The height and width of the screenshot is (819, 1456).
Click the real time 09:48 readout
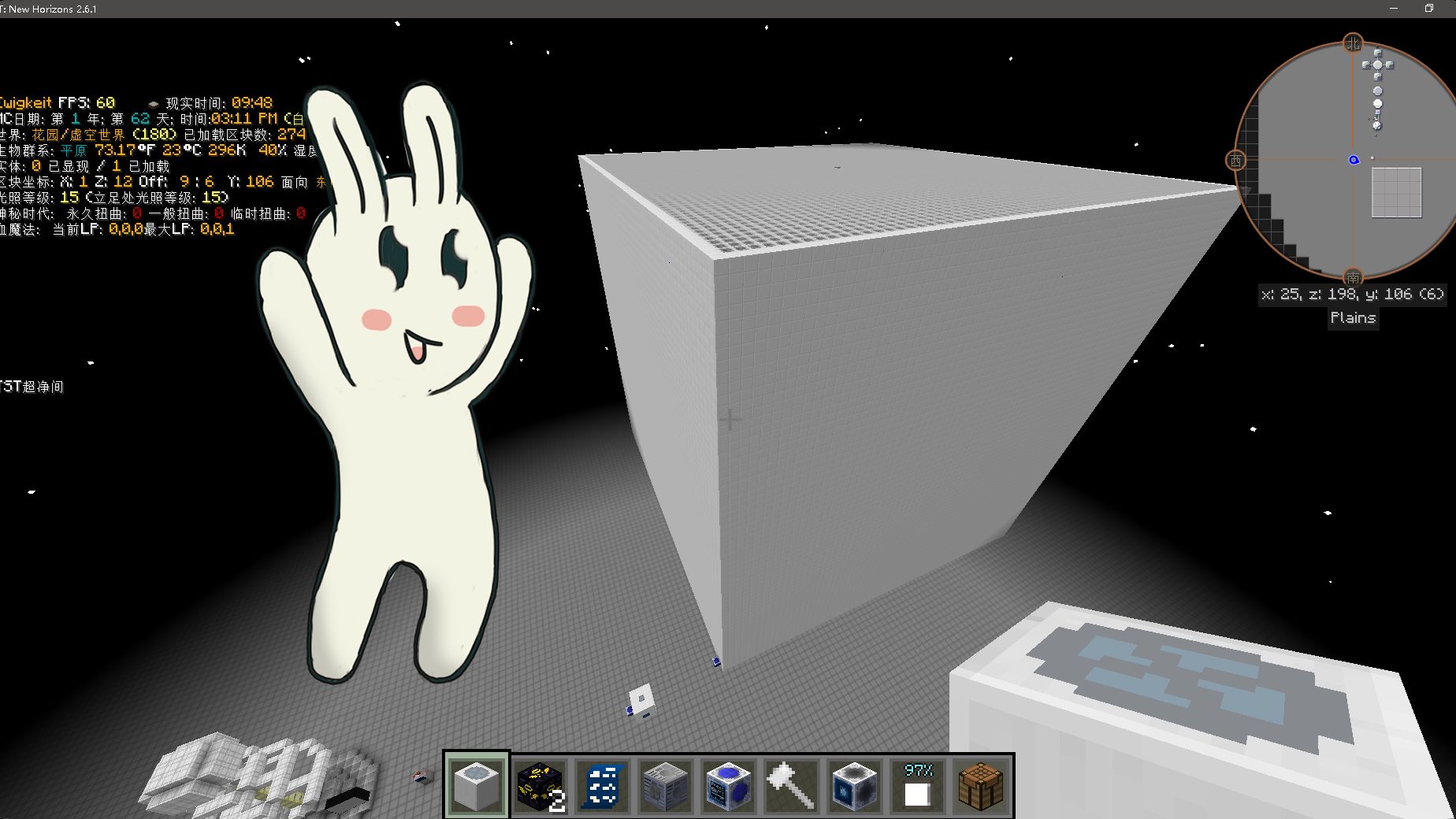pyautogui.click(x=219, y=103)
